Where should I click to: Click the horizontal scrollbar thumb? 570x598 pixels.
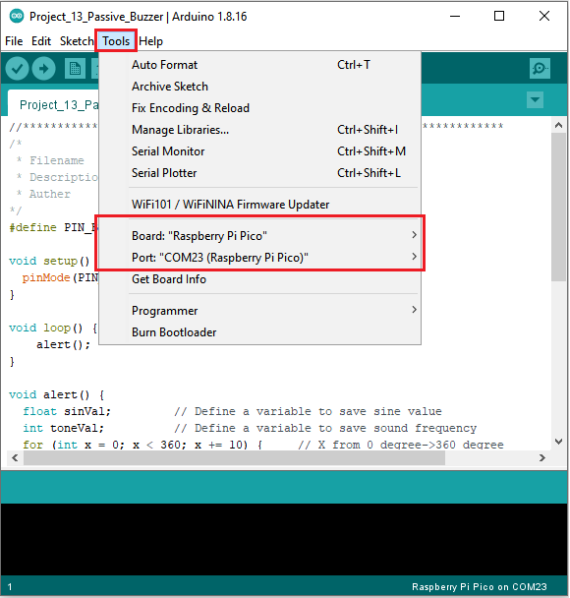tap(234, 457)
